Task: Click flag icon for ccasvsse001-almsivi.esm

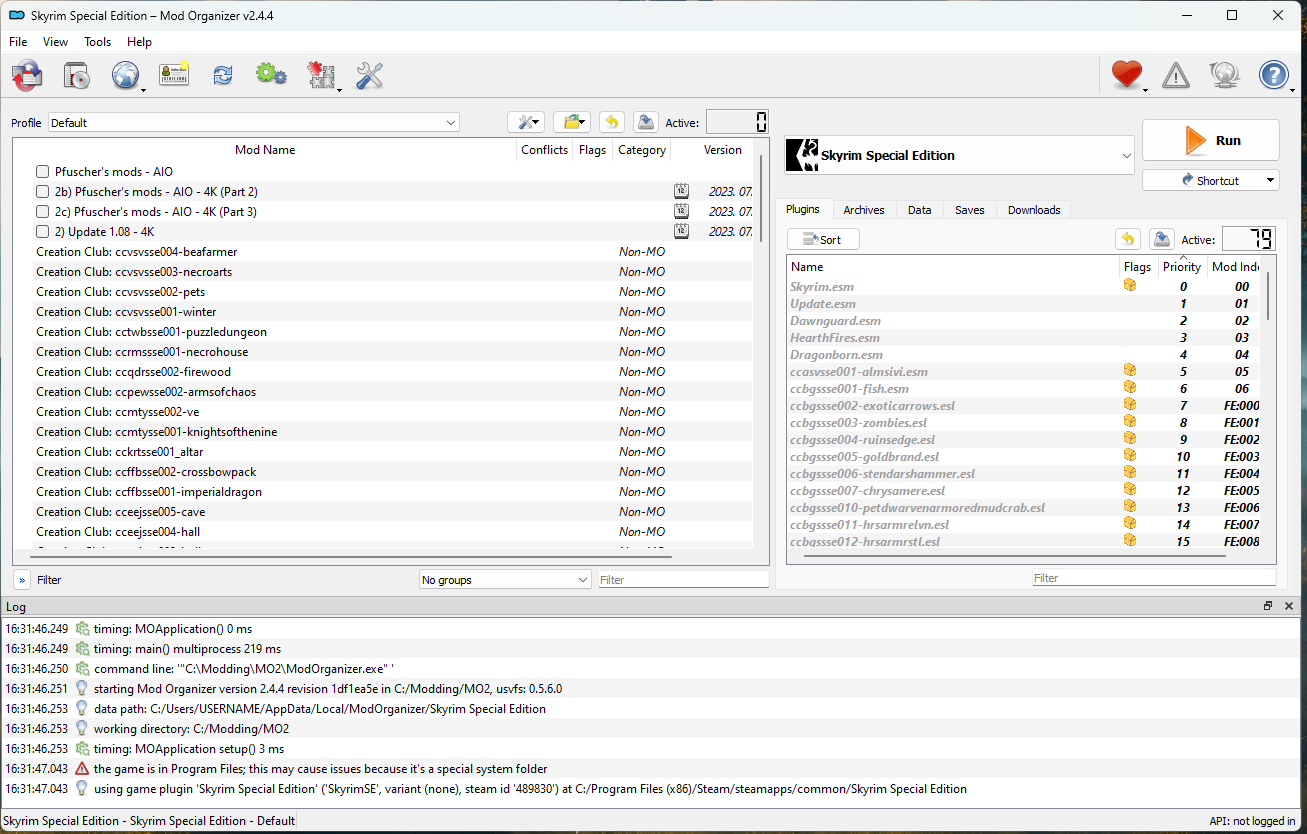Action: pyautogui.click(x=1130, y=371)
